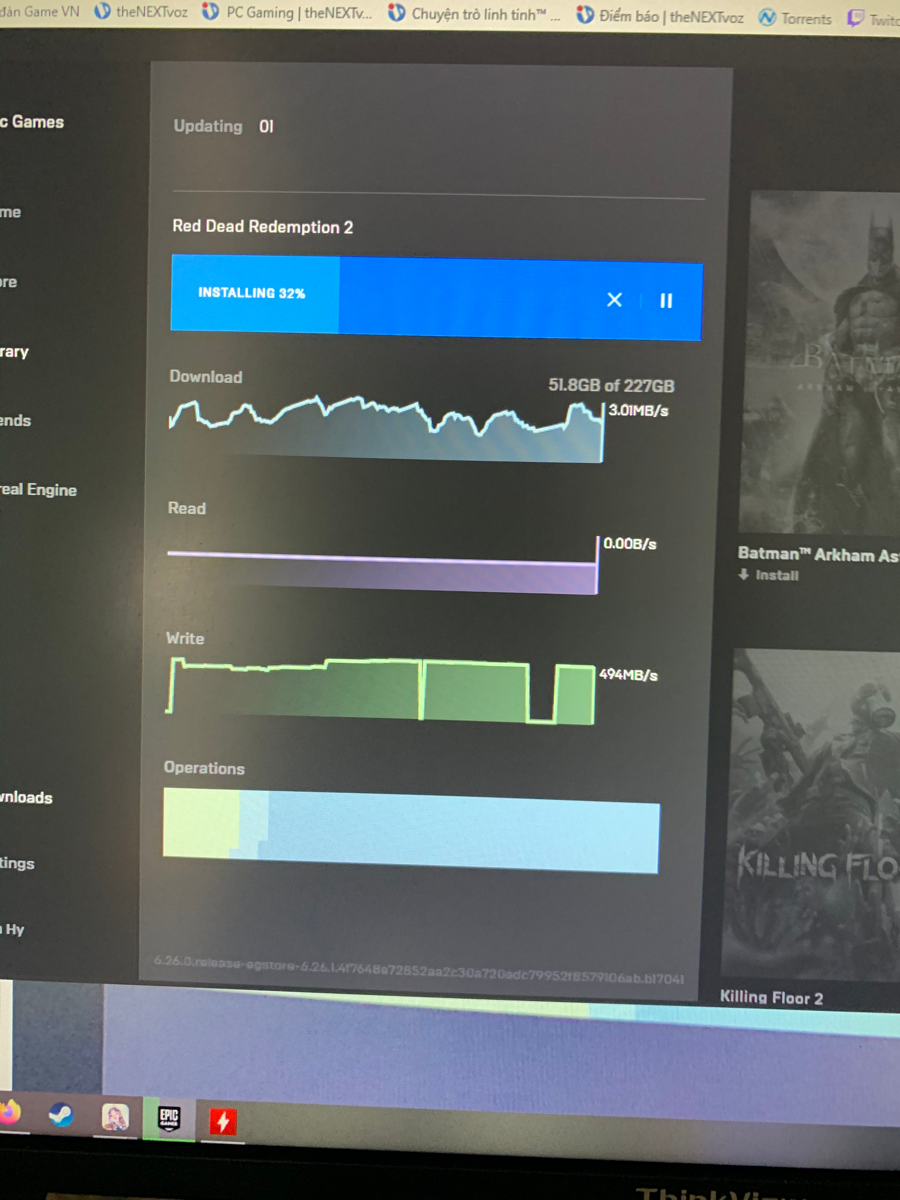Click the Installing 32% progress bar
The image size is (900, 1200).
[437, 297]
